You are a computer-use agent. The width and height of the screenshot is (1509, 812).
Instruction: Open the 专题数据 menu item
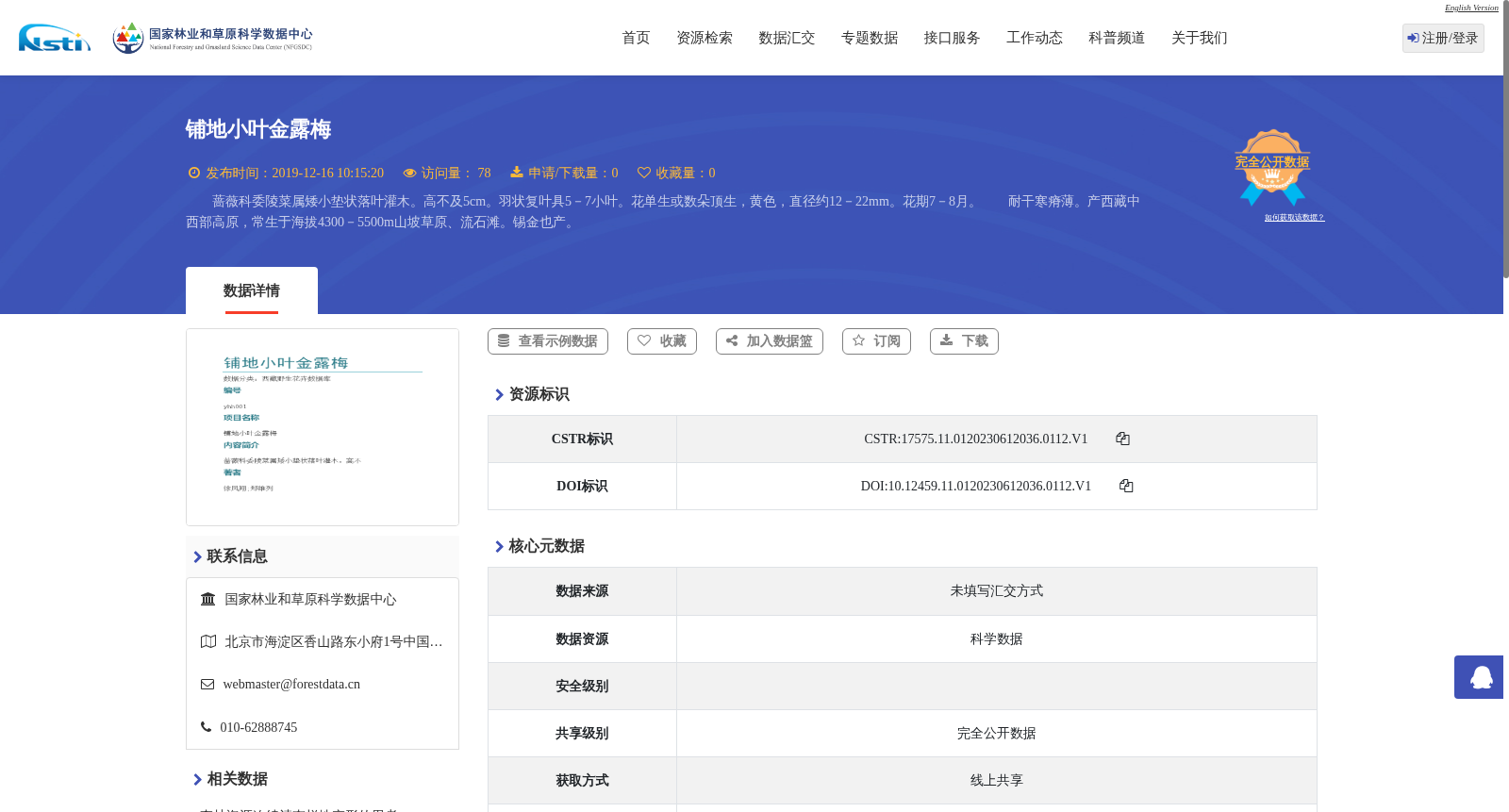870,38
